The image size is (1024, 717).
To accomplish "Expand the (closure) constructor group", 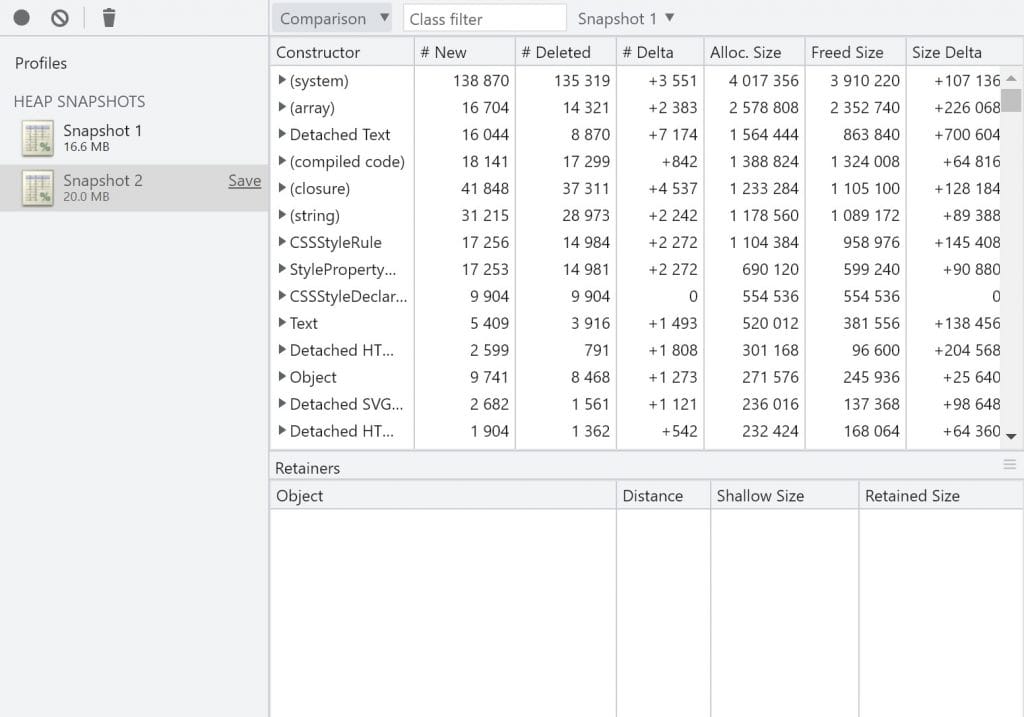I will (x=282, y=188).
